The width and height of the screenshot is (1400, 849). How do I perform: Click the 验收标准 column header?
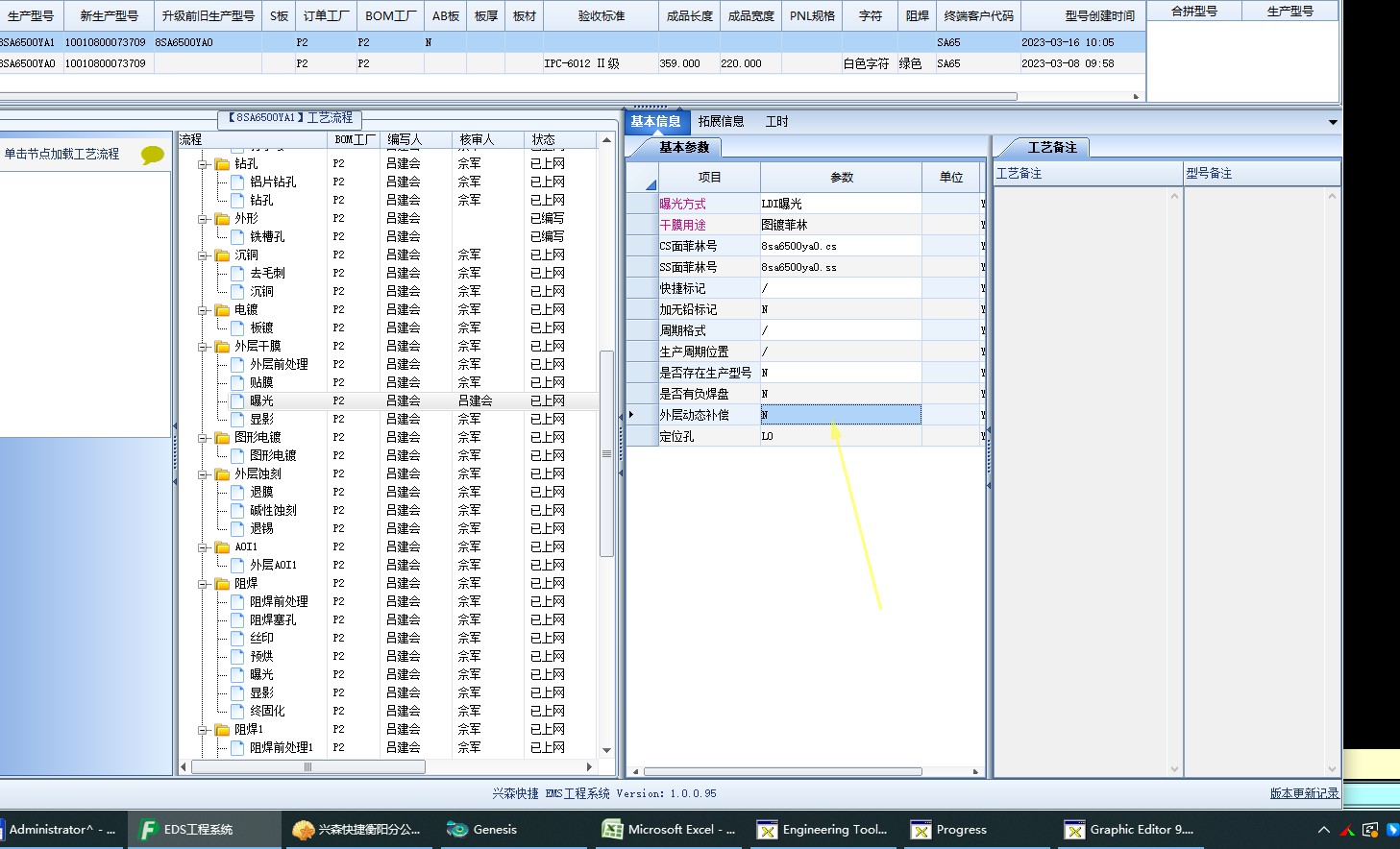[601, 15]
